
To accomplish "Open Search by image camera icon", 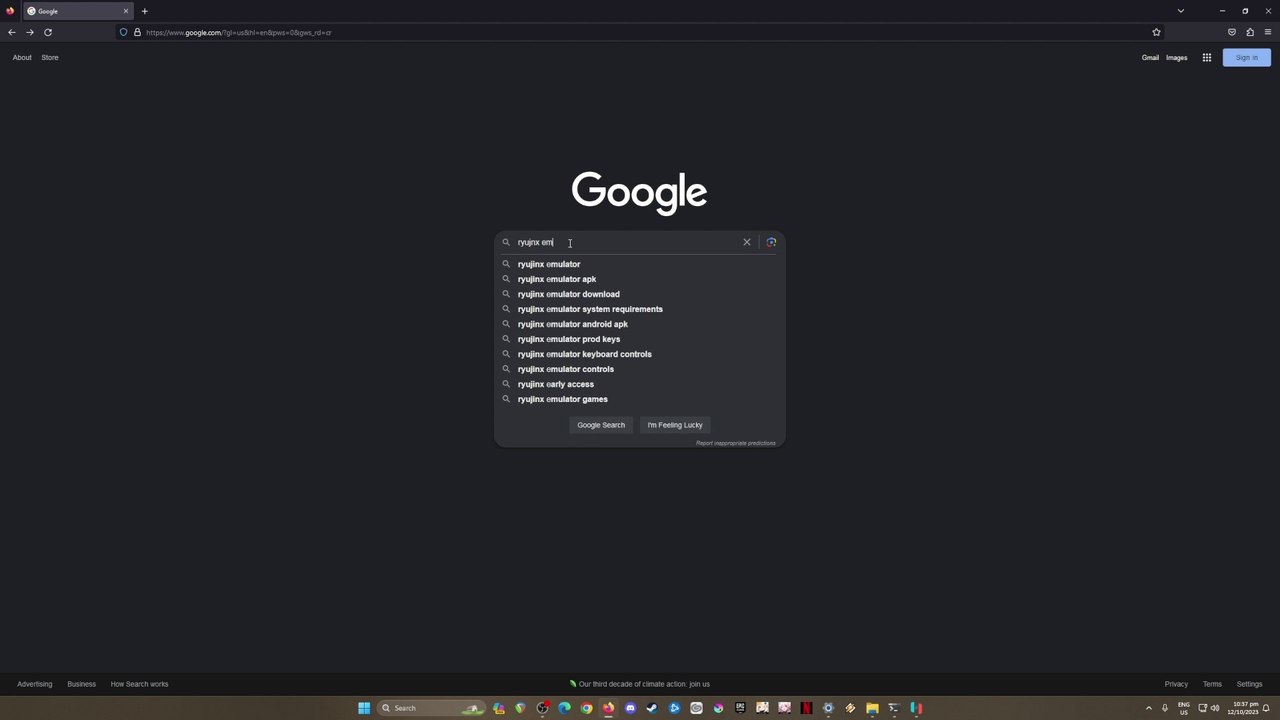I will [x=771, y=242].
